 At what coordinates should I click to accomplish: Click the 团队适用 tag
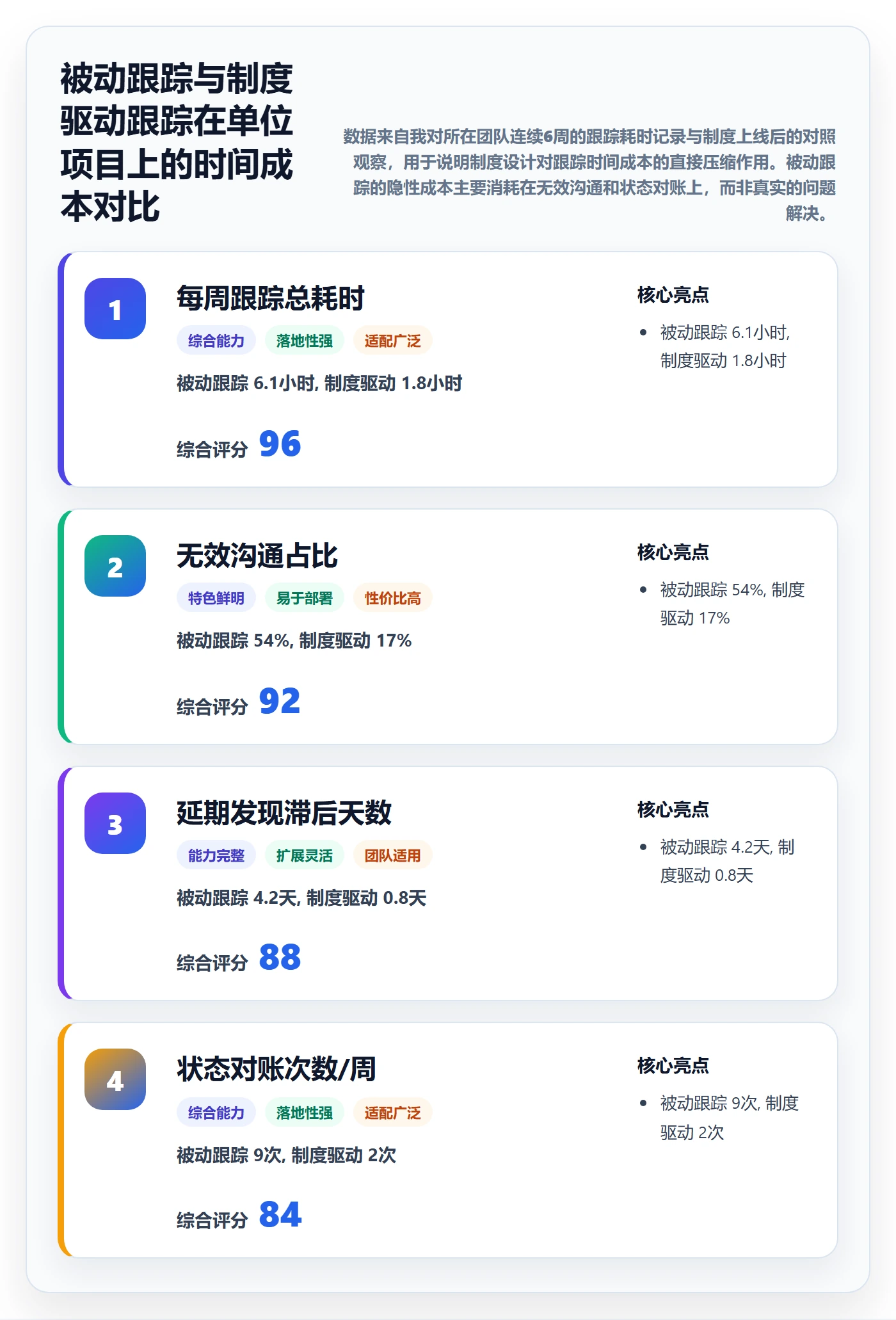[x=393, y=855]
